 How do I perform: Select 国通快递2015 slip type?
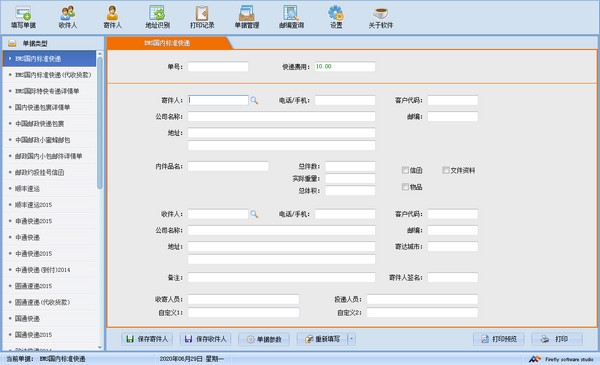point(49,335)
